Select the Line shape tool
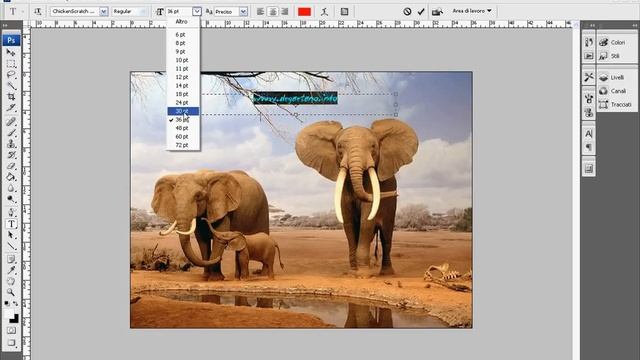This screenshot has width=640, height=360. click(x=11, y=246)
